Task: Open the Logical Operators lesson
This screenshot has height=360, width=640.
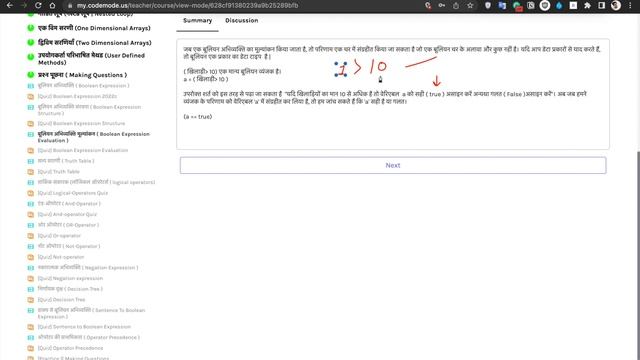Action: click(96, 182)
